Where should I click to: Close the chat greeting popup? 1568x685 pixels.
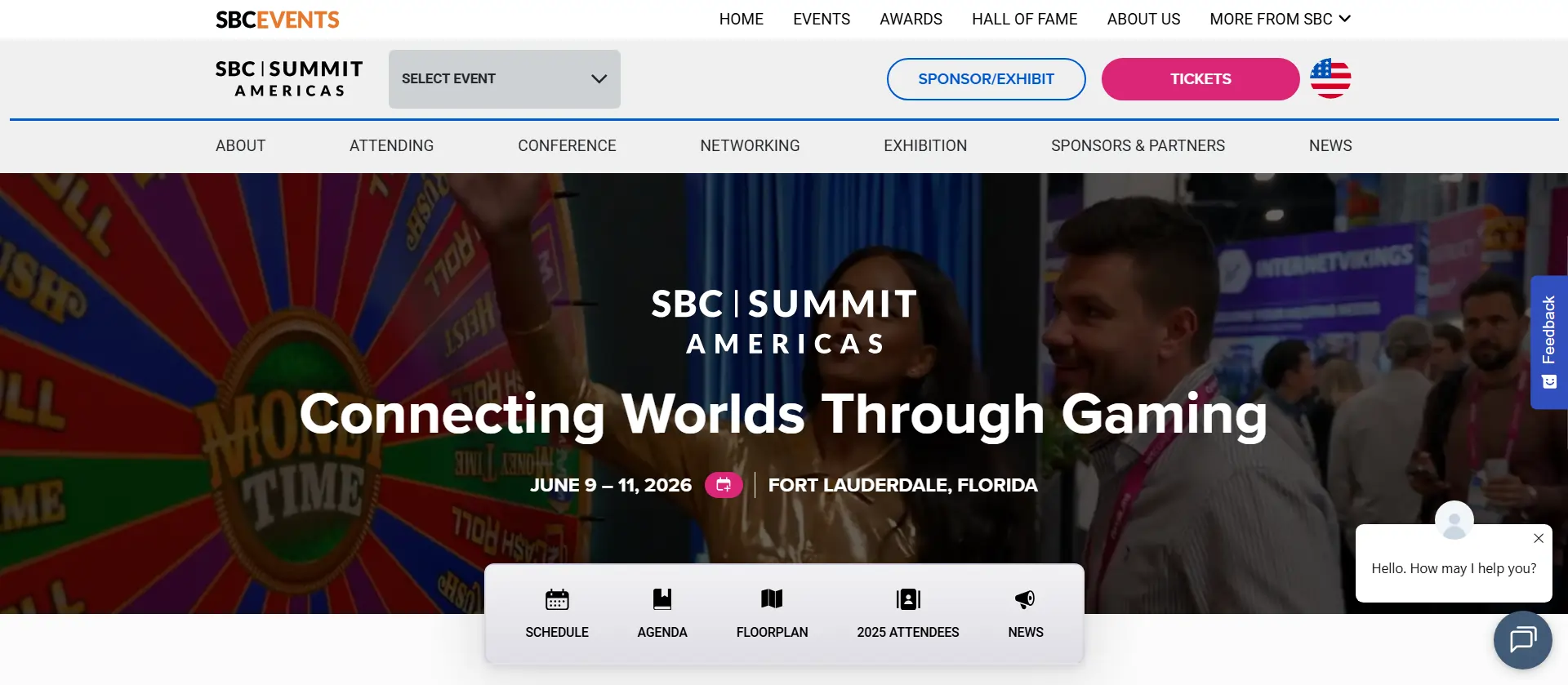pyautogui.click(x=1539, y=538)
